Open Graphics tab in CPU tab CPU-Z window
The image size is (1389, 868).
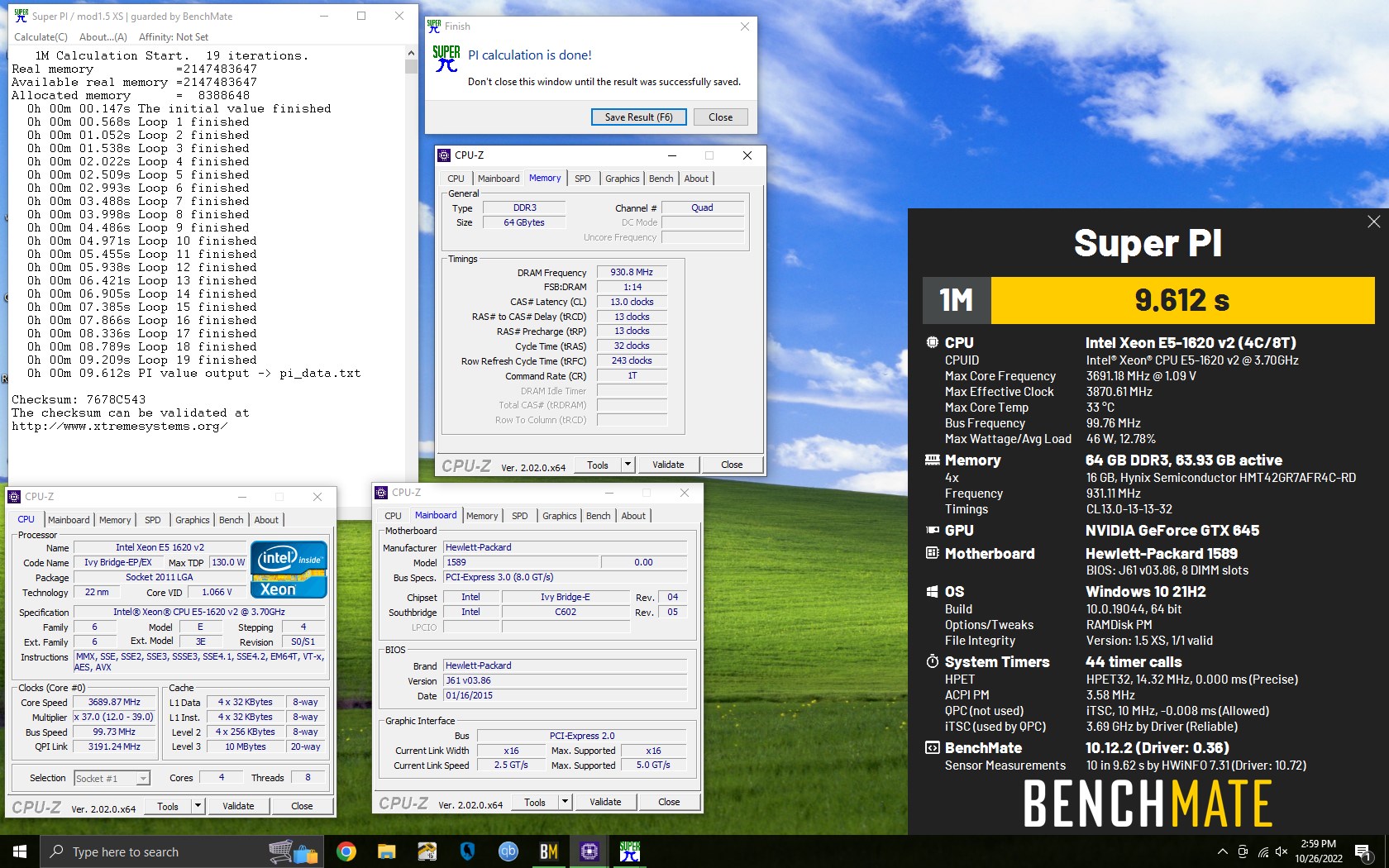point(192,520)
